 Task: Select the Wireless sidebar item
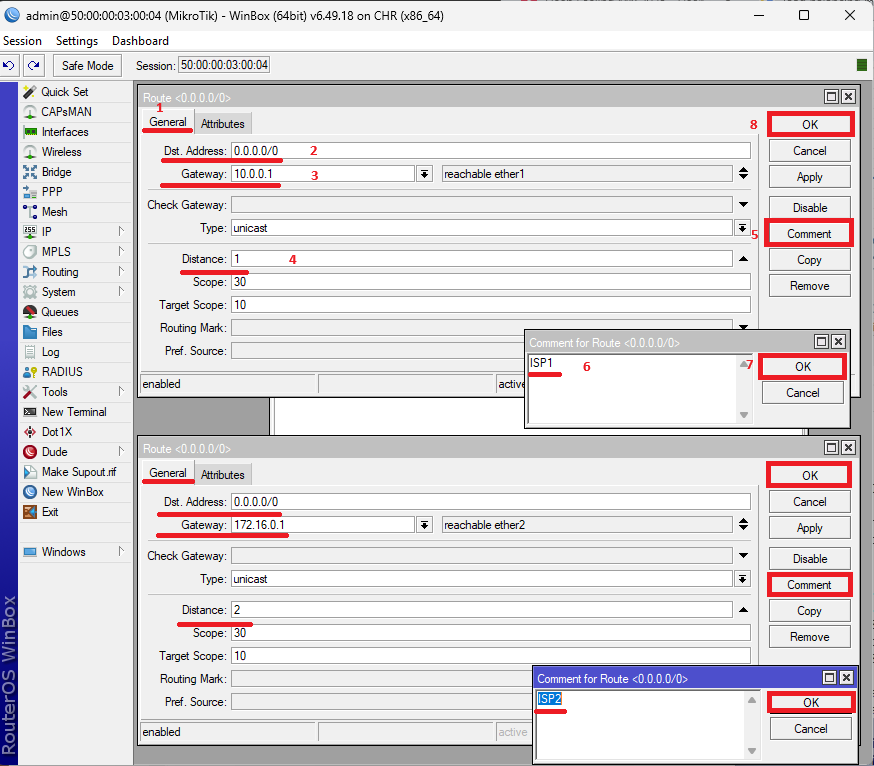(x=61, y=152)
